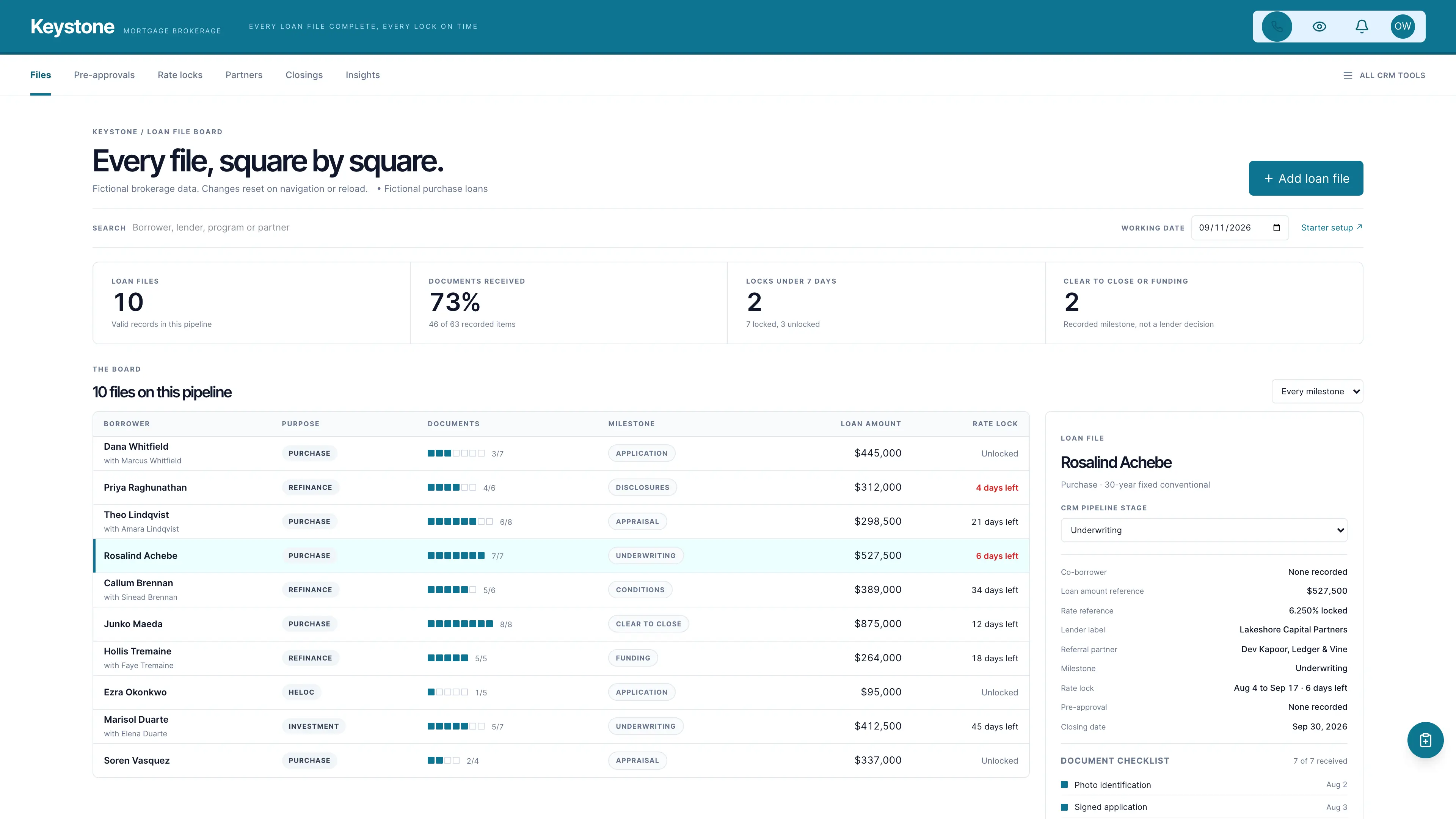Expand the Every milestone filter dropdown
This screenshot has width=1456, height=819.
point(1317,391)
